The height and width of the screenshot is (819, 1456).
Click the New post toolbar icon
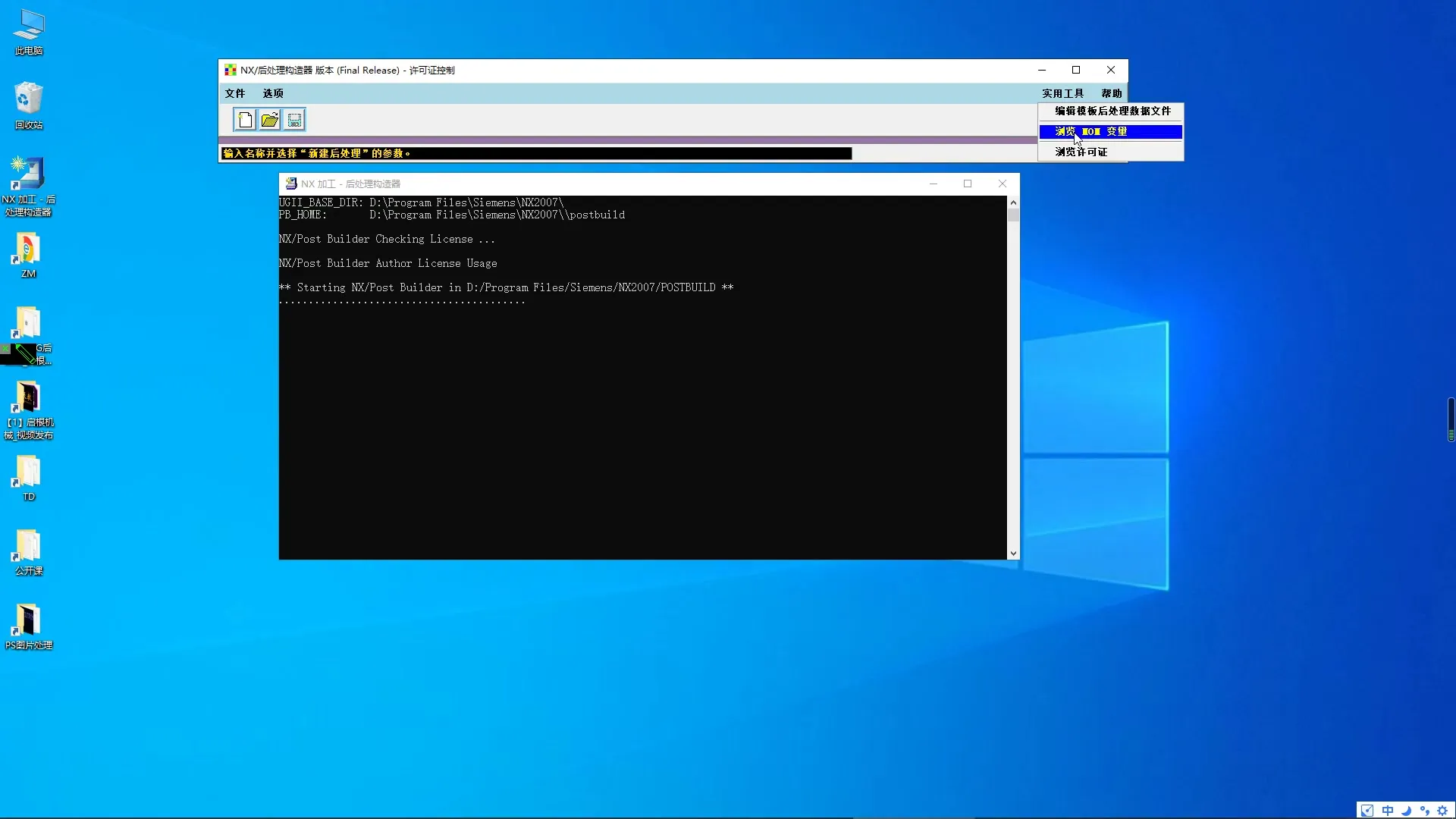[x=245, y=120]
